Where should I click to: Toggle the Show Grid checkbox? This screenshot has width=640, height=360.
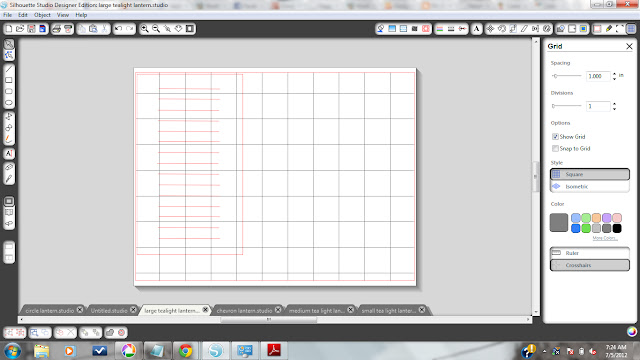click(x=555, y=136)
